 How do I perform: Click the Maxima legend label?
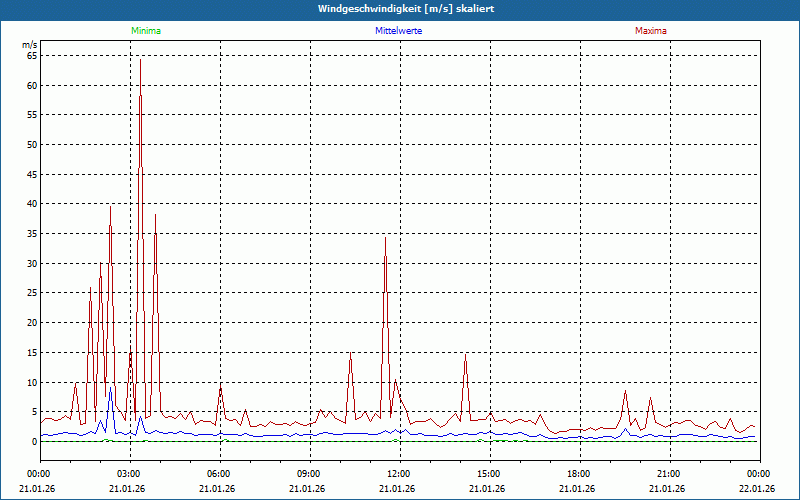(x=651, y=31)
